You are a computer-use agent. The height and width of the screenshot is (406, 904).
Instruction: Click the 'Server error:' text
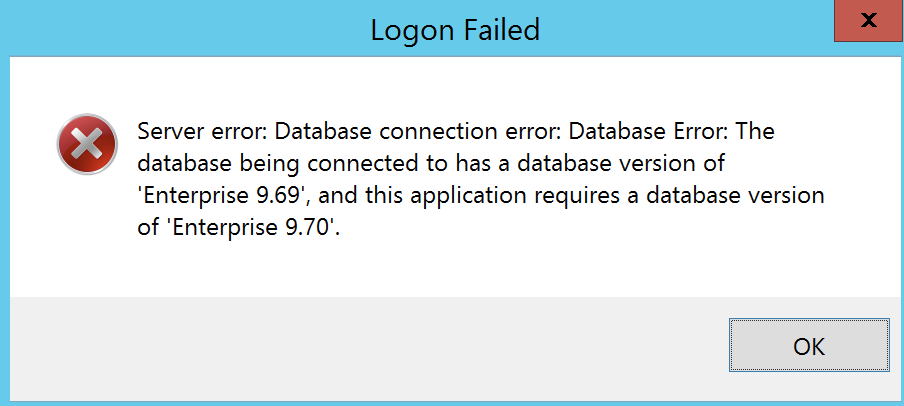(202, 132)
